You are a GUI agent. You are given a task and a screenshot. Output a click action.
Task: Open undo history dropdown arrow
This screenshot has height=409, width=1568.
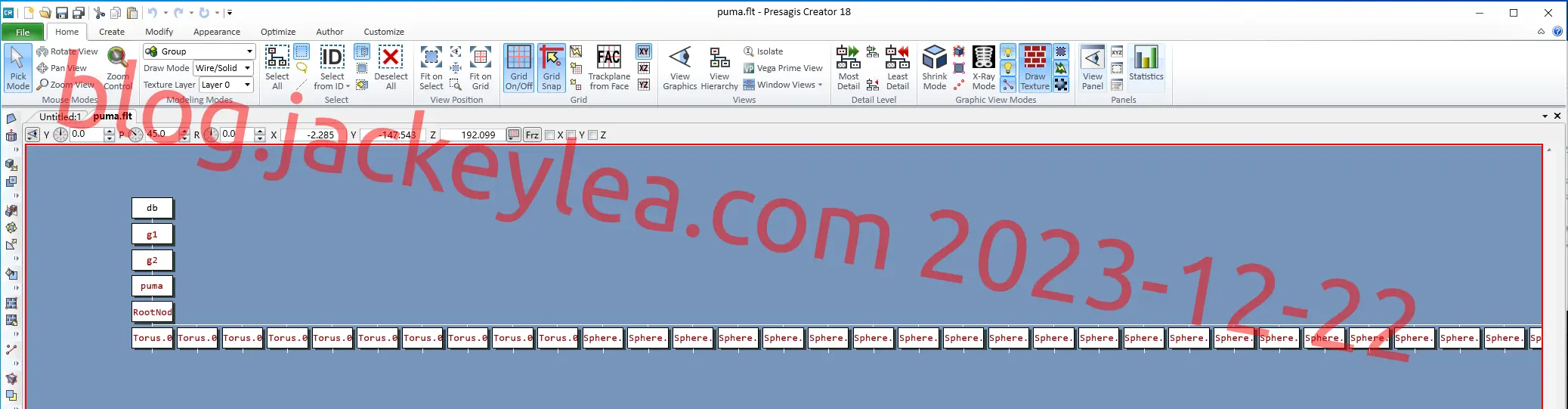coord(165,13)
